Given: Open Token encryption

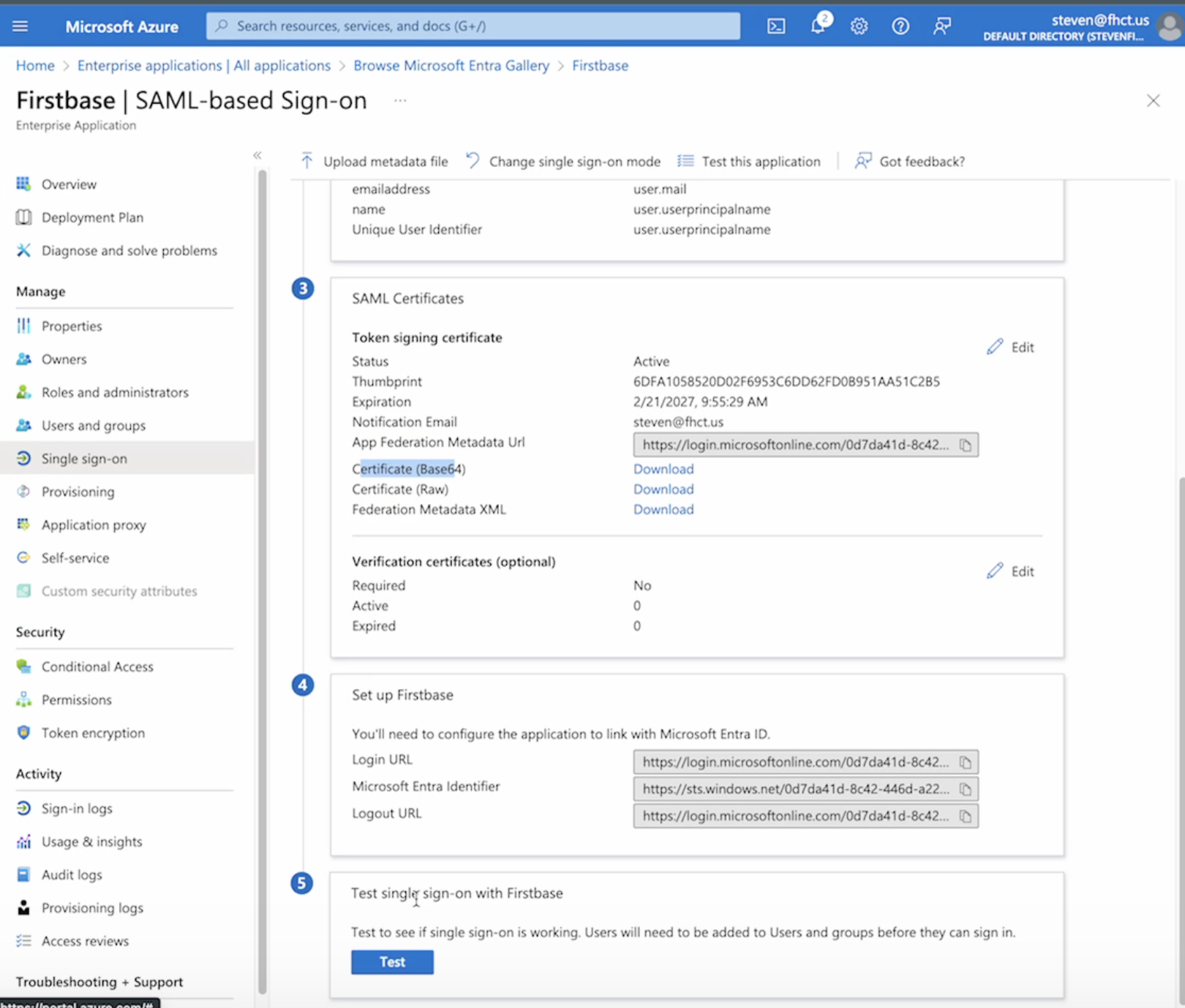Looking at the screenshot, I should point(93,733).
